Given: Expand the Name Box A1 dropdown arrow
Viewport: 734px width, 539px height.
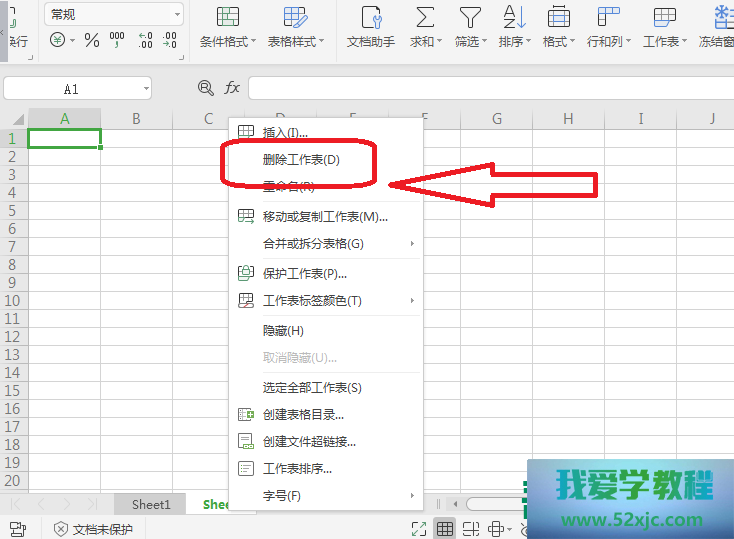Looking at the screenshot, I should point(146,89).
